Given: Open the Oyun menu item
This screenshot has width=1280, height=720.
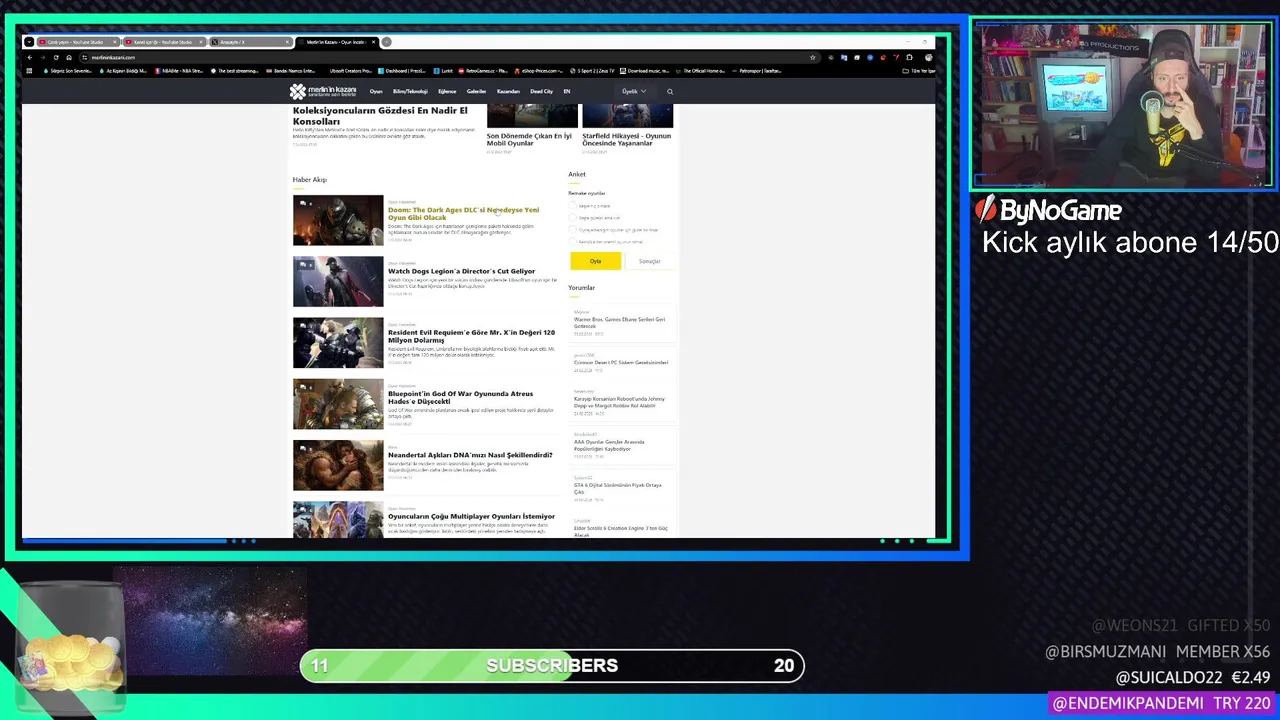Looking at the screenshot, I should click(376, 91).
